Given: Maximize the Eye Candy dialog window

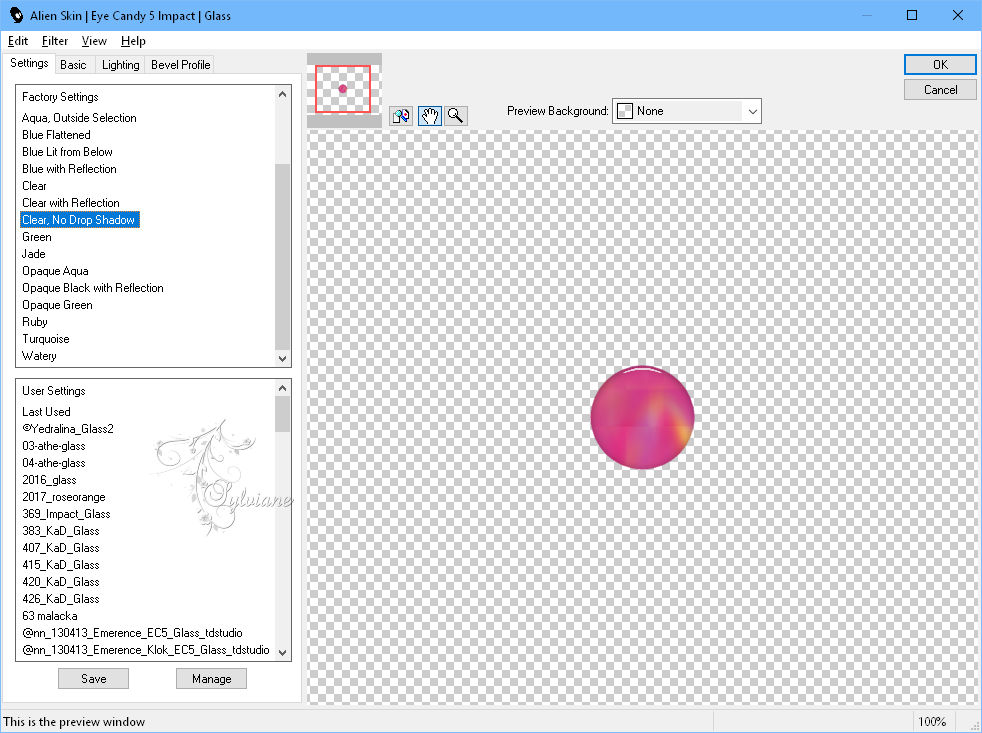Looking at the screenshot, I should pyautogui.click(x=912, y=15).
